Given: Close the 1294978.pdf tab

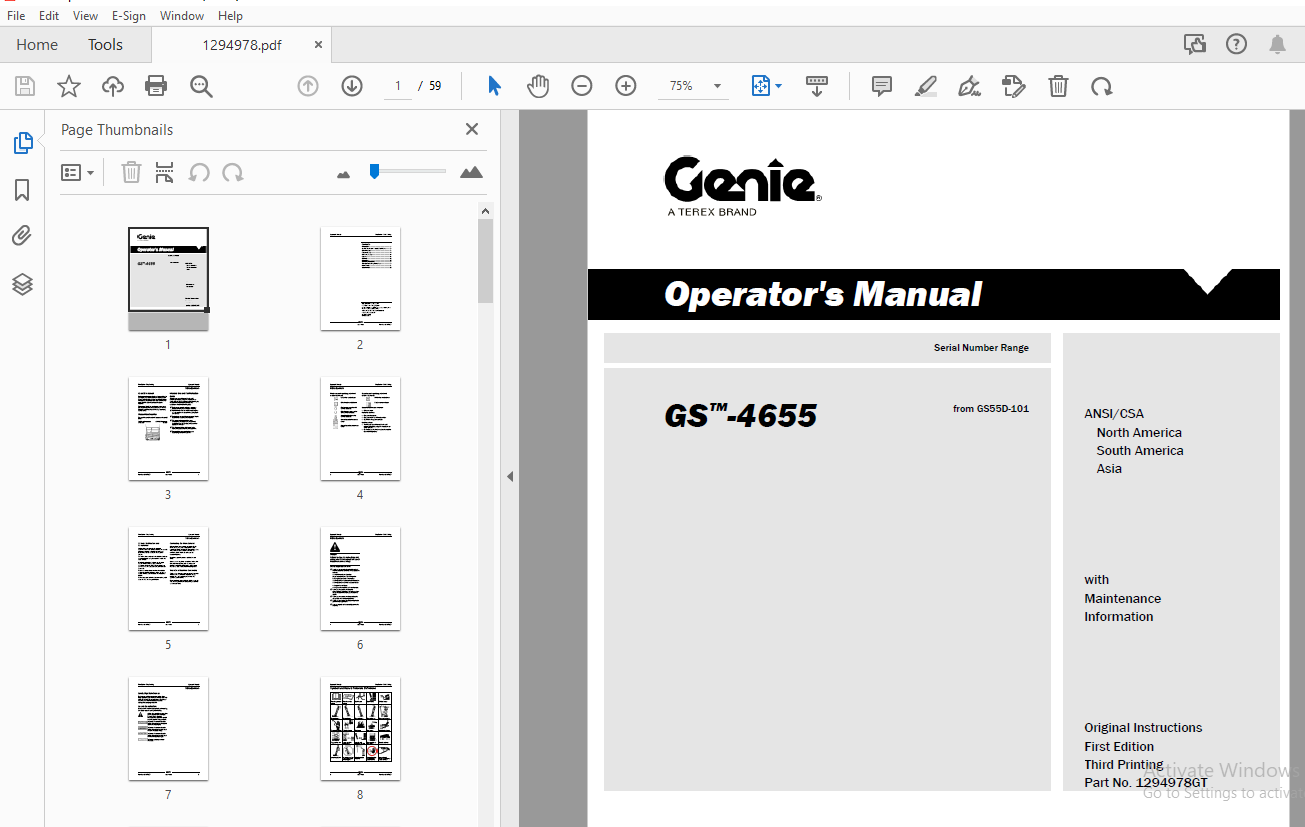Looking at the screenshot, I should 318,44.
